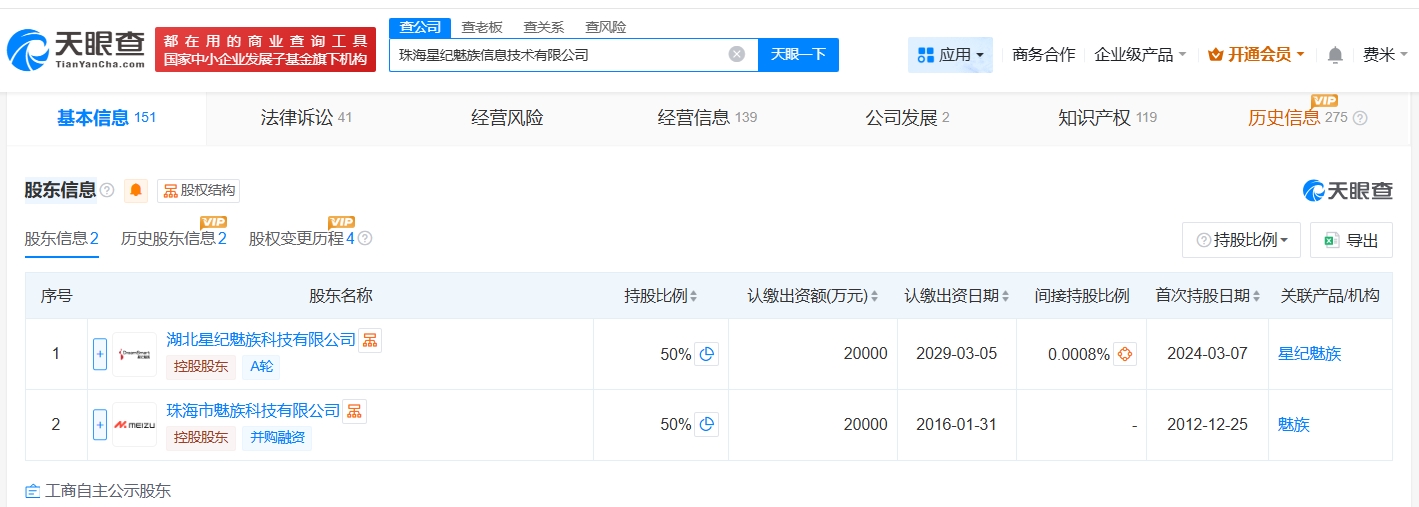This screenshot has width=1419, height=507.
Task: Expand row 1 shareholder with plus button
Action: tap(100, 354)
